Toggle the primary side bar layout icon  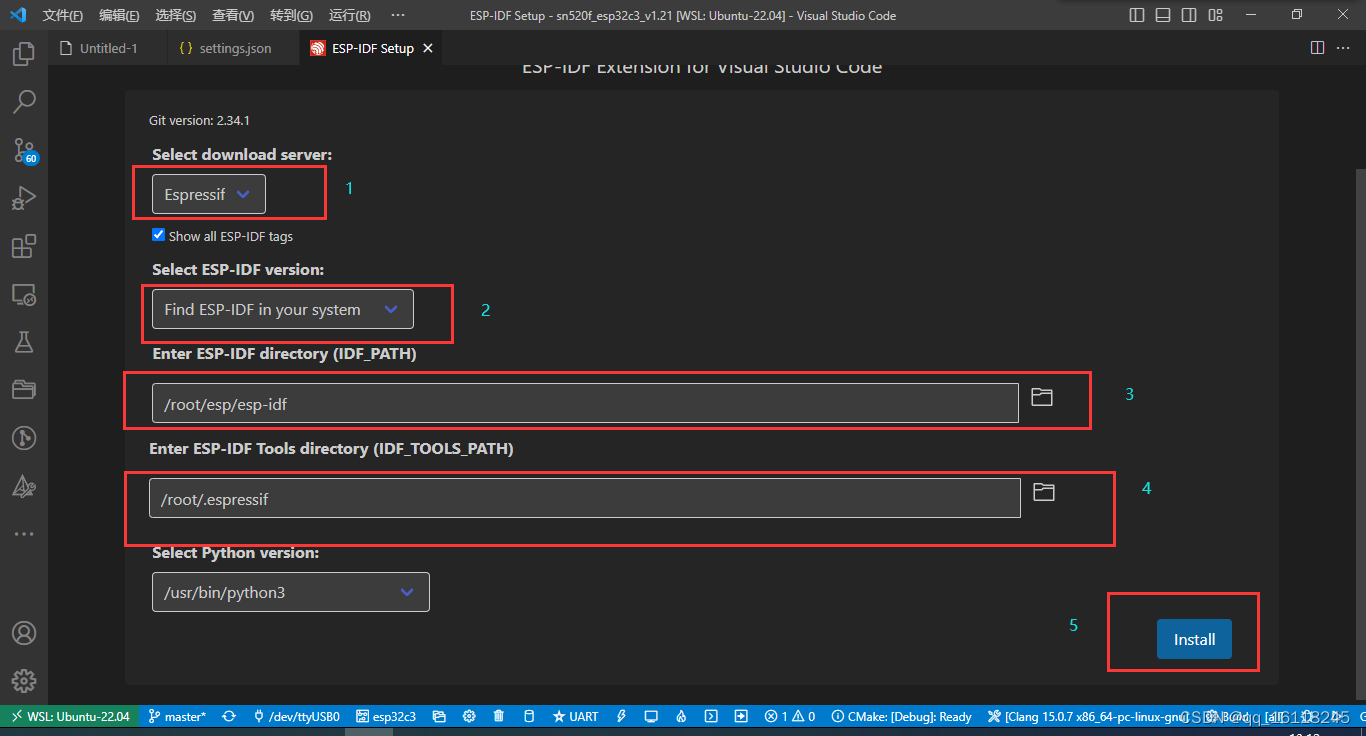point(1137,15)
